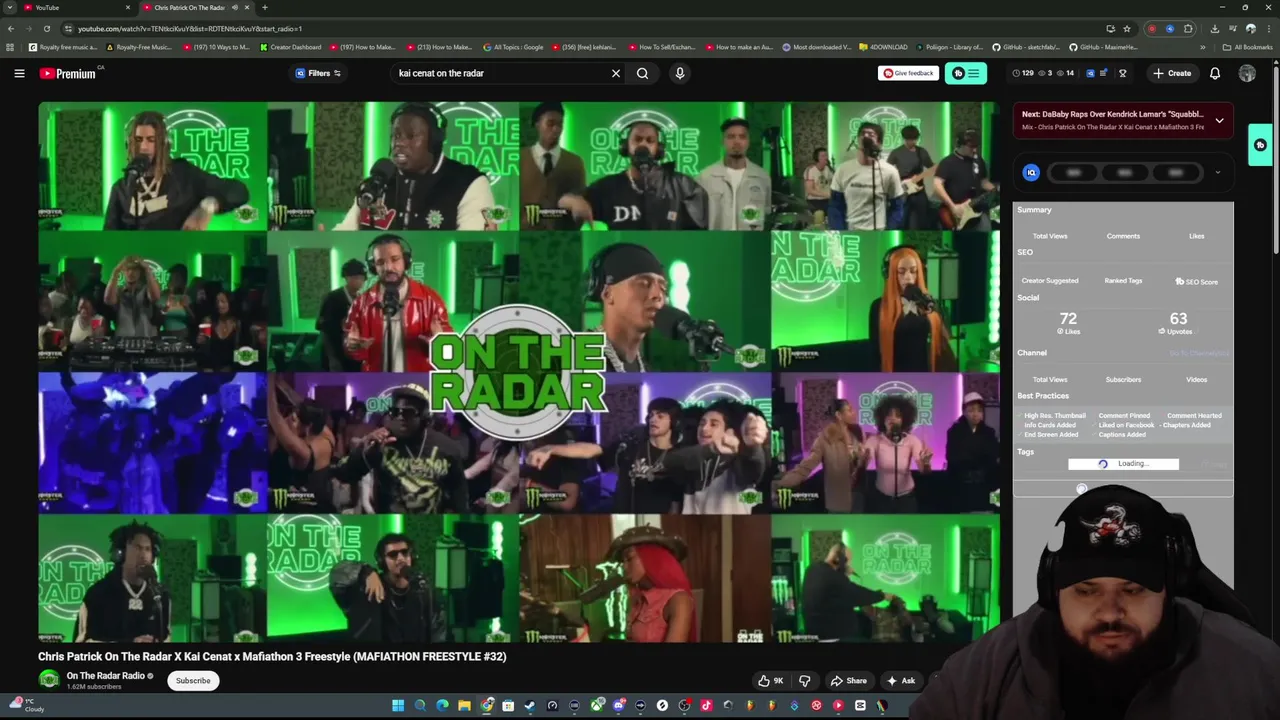This screenshot has width=1280, height=720.
Task: Go back in browser history
Action: point(10,28)
